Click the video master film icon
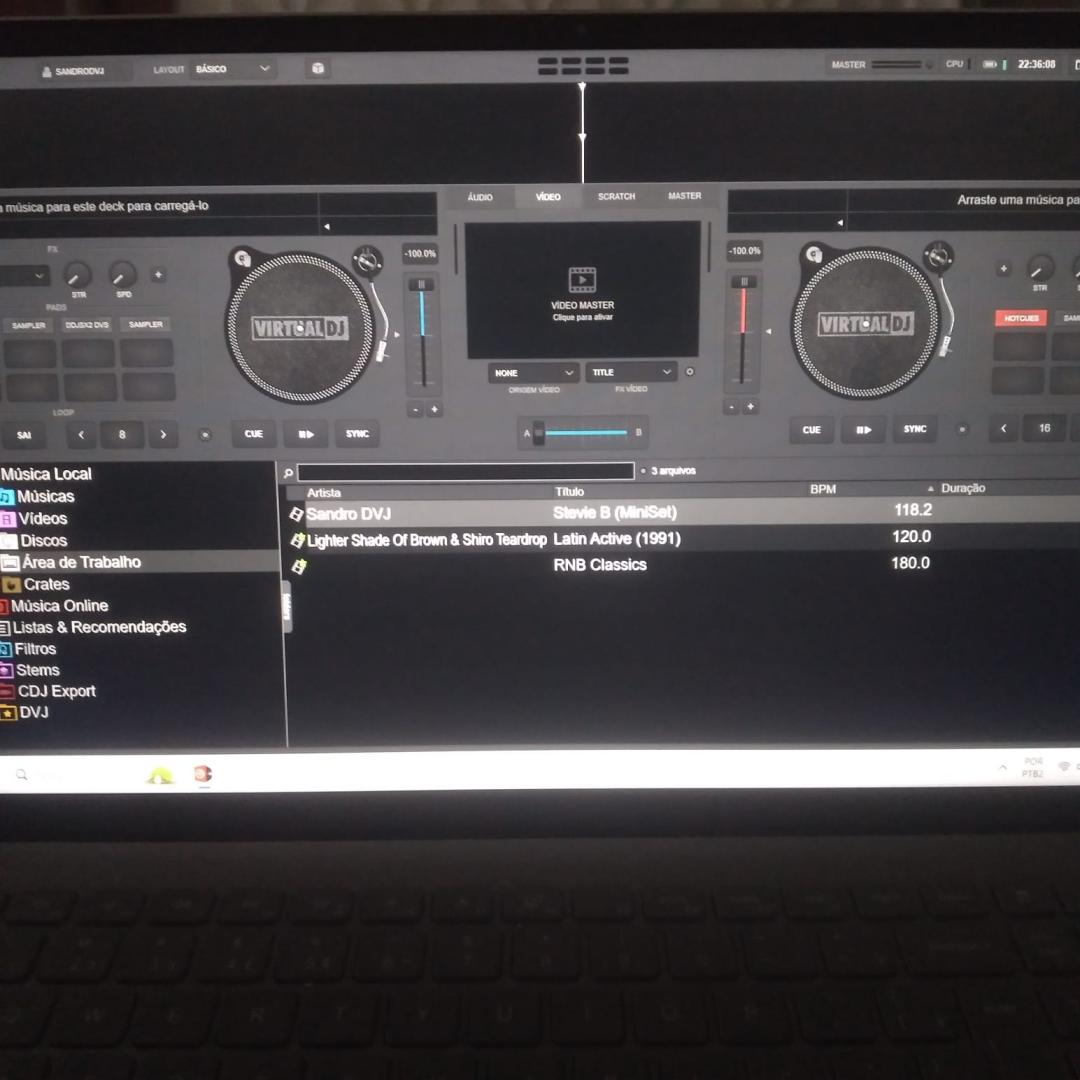The height and width of the screenshot is (1080, 1080). coord(582,280)
